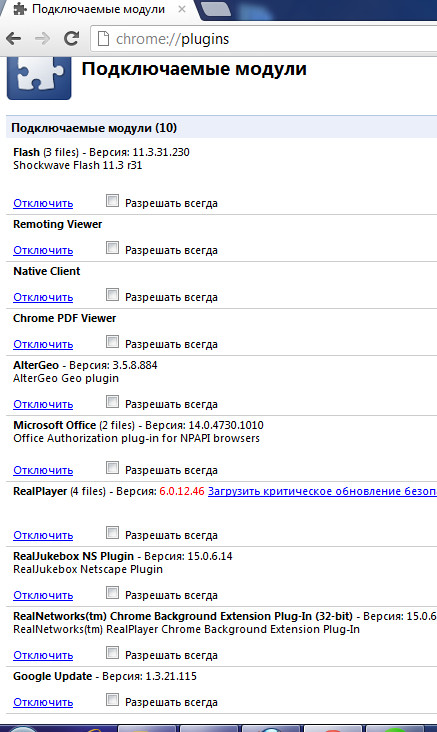Click the AlterGeo version 3.5.8.884

click(x=135, y=365)
